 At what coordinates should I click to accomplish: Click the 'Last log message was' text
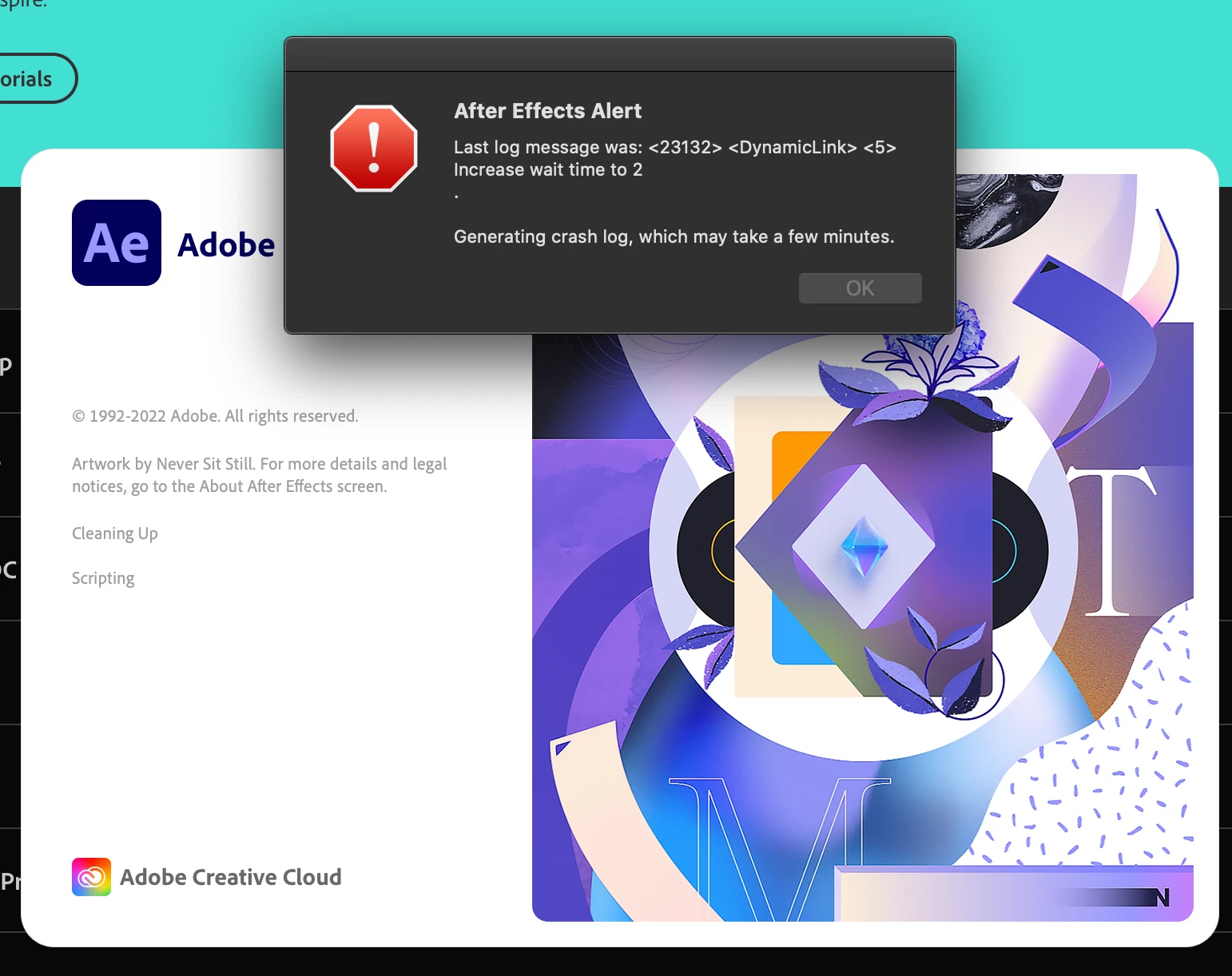point(674,147)
